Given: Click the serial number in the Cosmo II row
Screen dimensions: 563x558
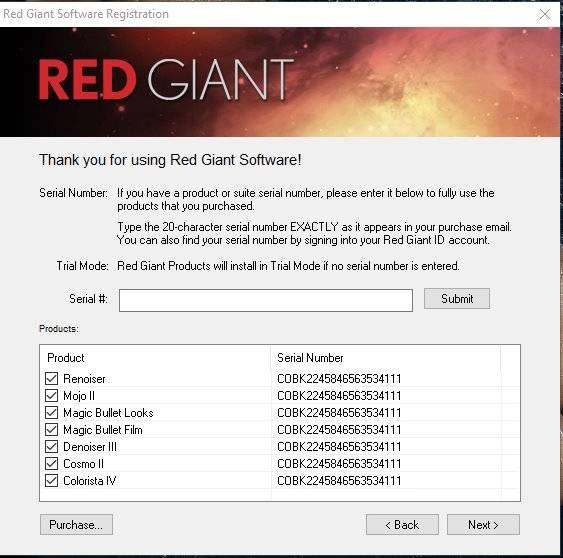Looking at the screenshot, I should [339, 464].
